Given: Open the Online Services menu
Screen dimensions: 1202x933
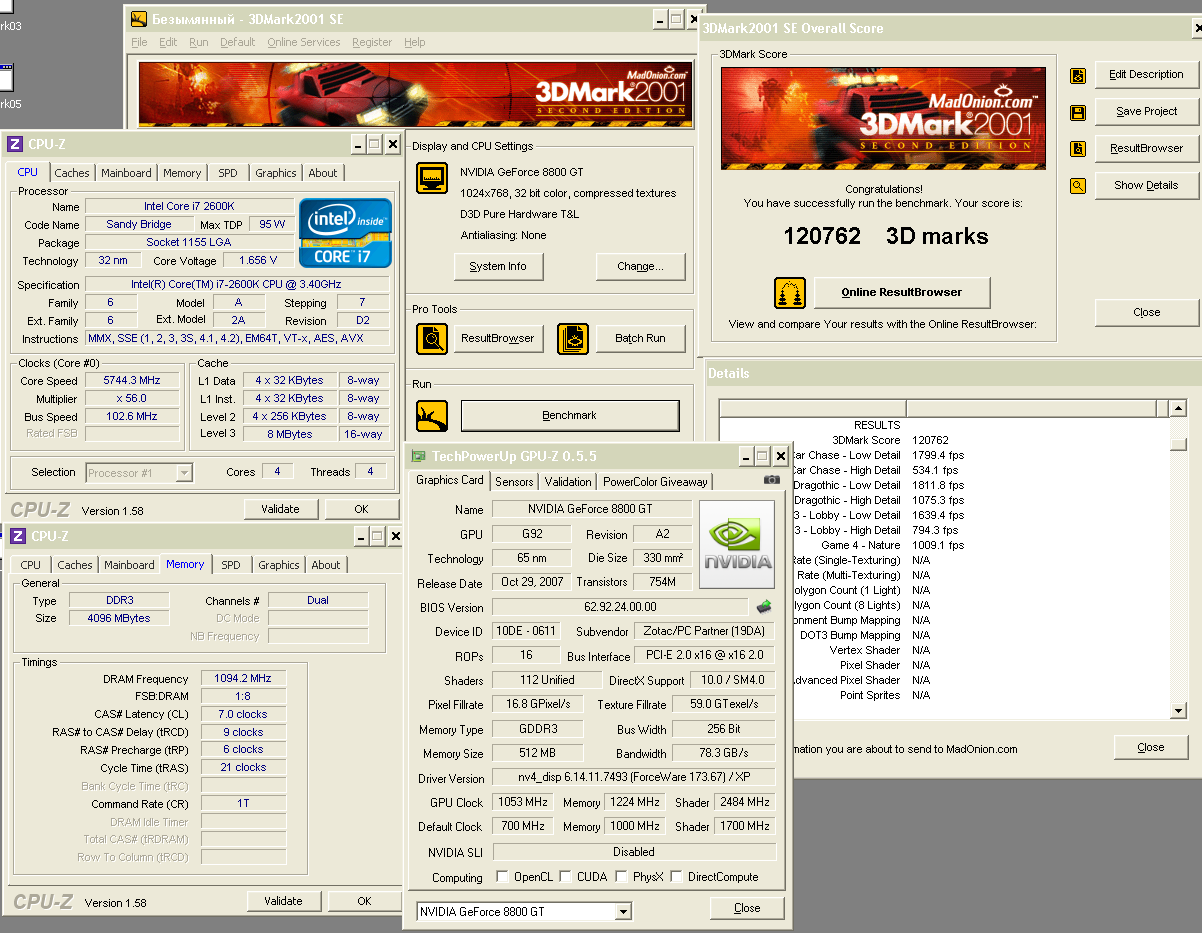Looking at the screenshot, I should (x=304, y=42).
